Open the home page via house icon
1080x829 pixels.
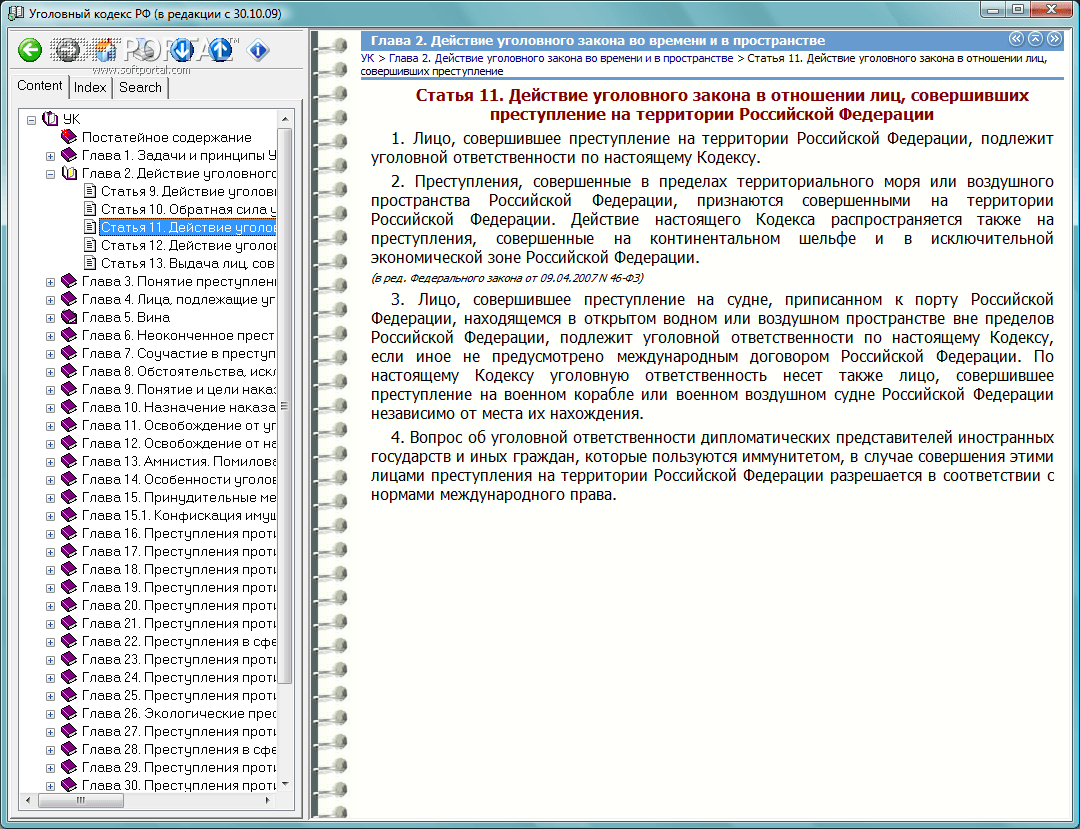pos(105,50)
